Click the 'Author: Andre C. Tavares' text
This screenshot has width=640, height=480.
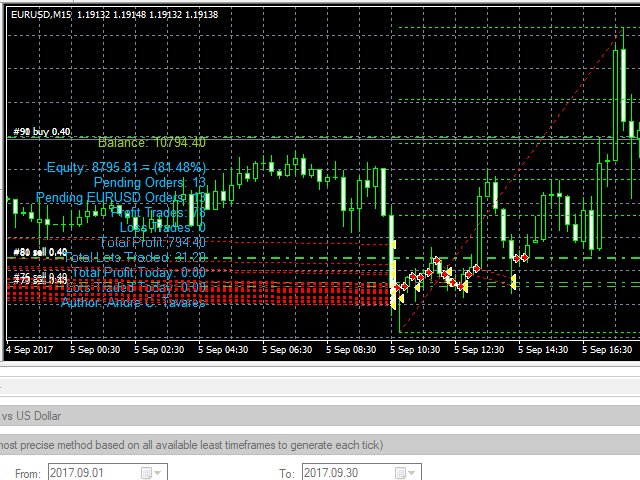pos(133,302)
